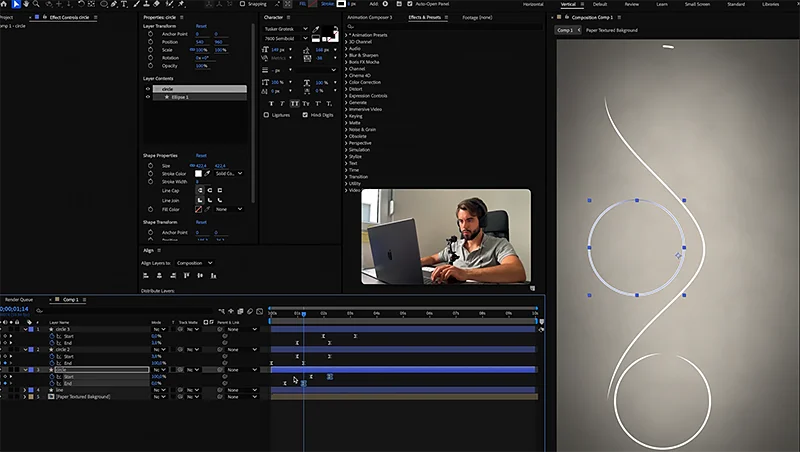
Task: Toggle the Faux Bold text style button
Action: (x=271, y=104)
